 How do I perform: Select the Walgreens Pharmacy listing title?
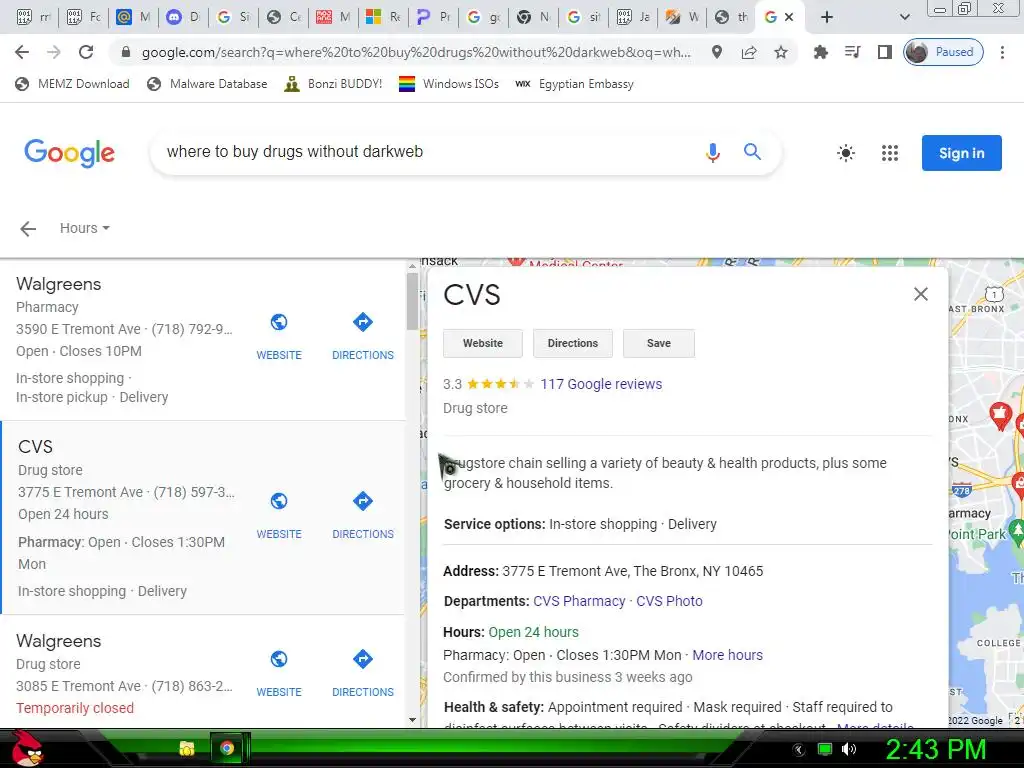click(x=59, y=284)
